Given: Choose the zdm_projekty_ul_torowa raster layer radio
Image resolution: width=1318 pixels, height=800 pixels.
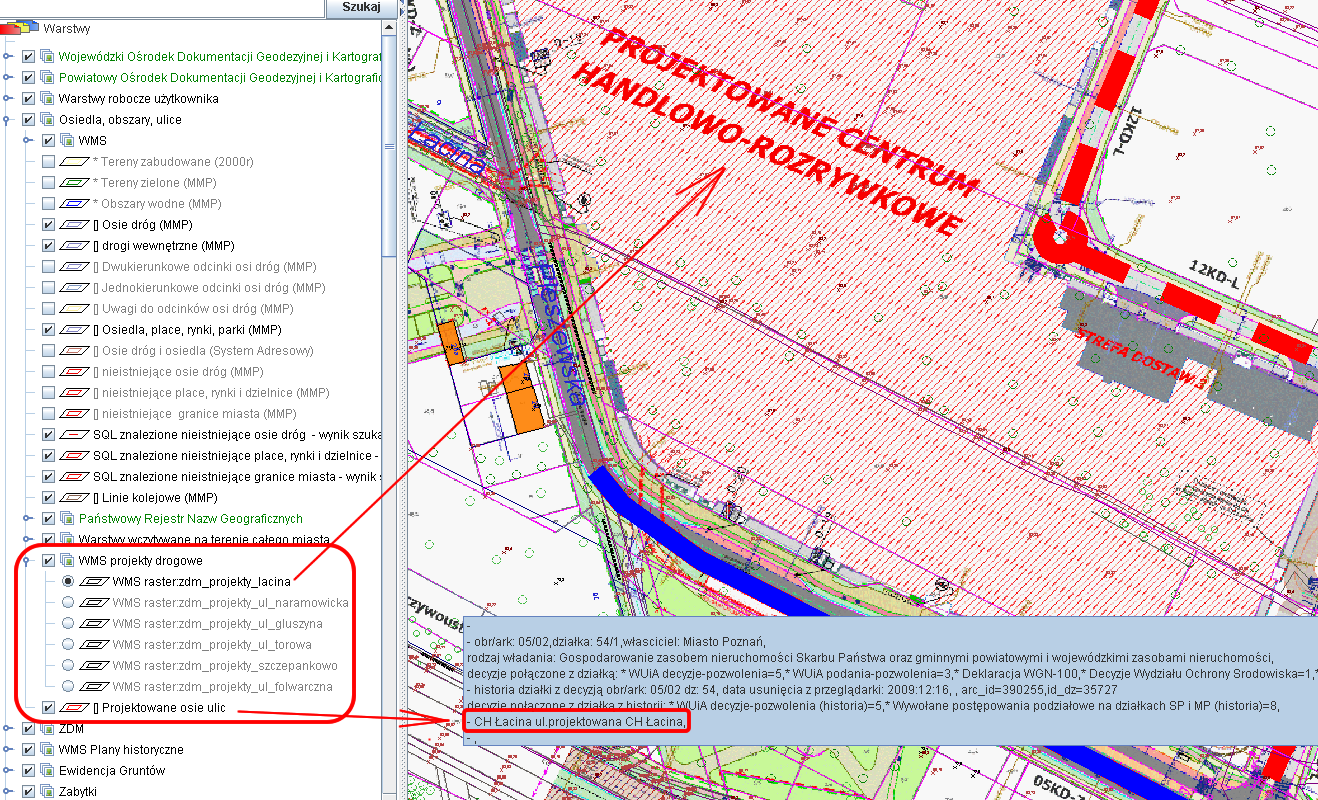Looking at the screenshot, I should pyautogui.click(x=68, y=645).
